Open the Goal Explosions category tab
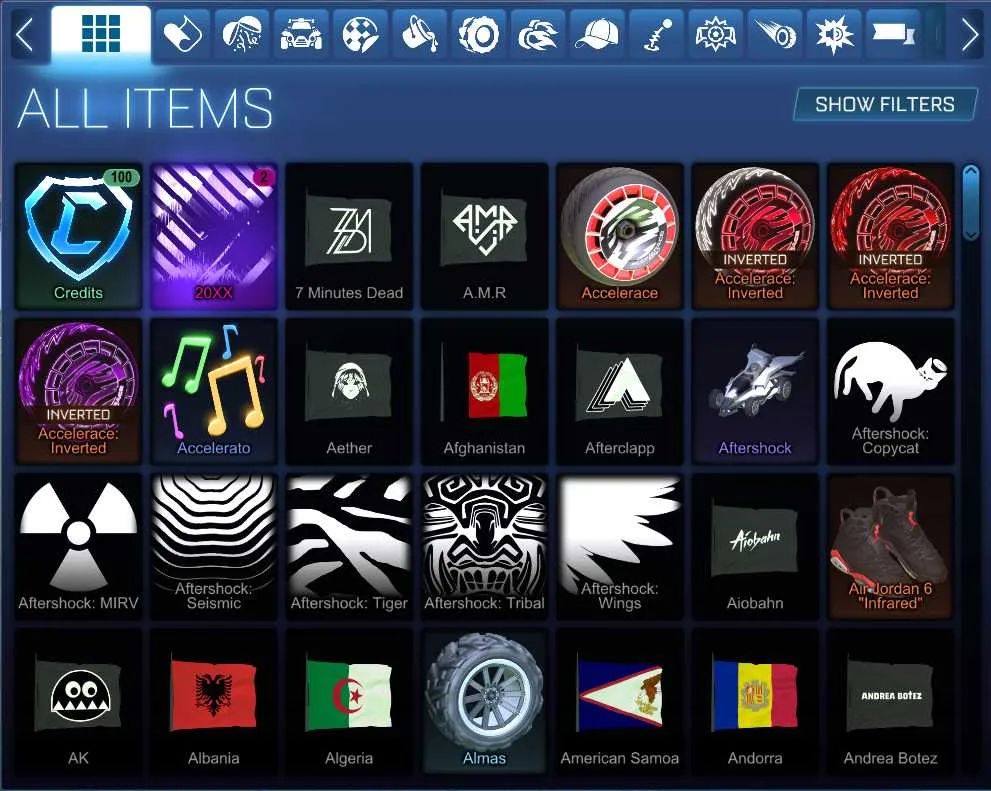Viewport: 991px width, 791px height. tap(716, 33)
